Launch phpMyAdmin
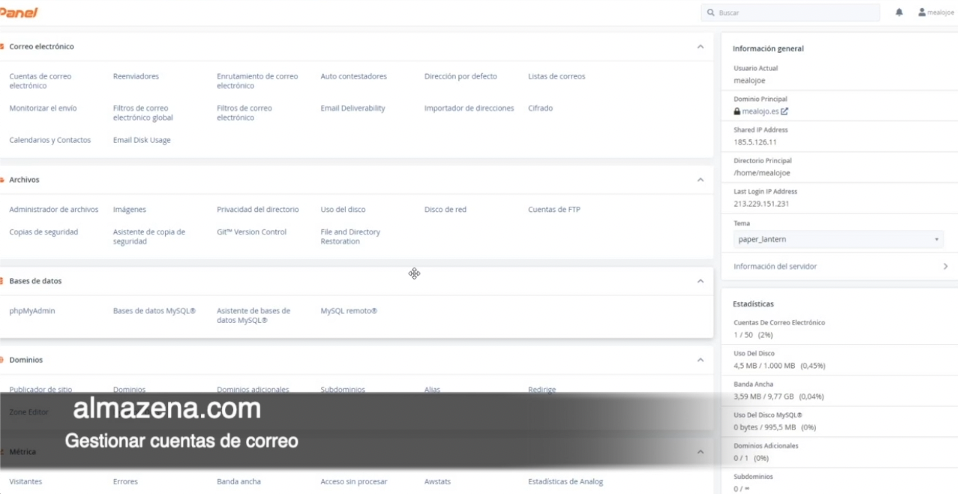Viewport: 958px width, 494px height. click(32, 311)
